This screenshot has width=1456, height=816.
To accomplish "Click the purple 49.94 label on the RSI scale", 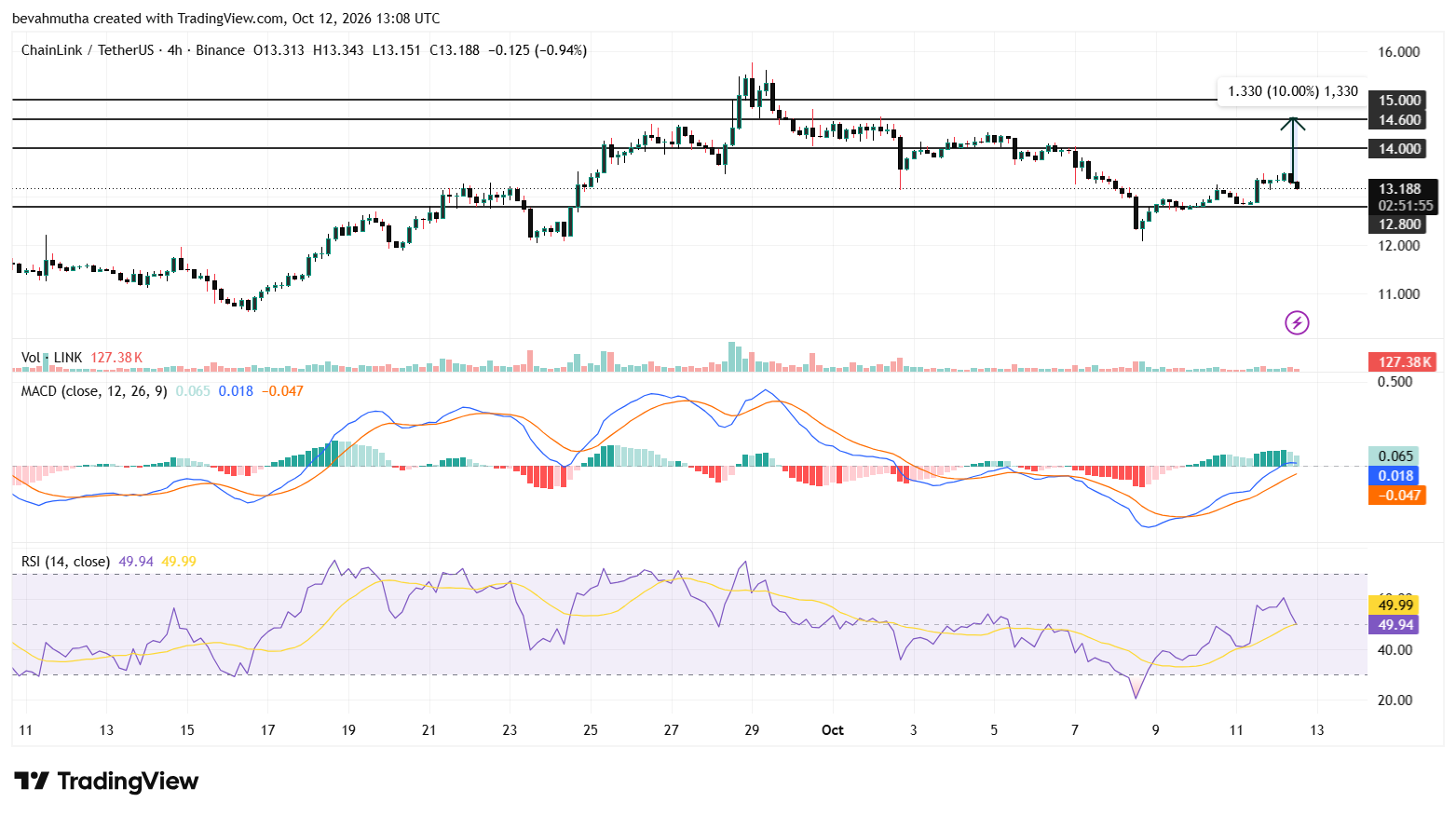I will (1394, 625).
